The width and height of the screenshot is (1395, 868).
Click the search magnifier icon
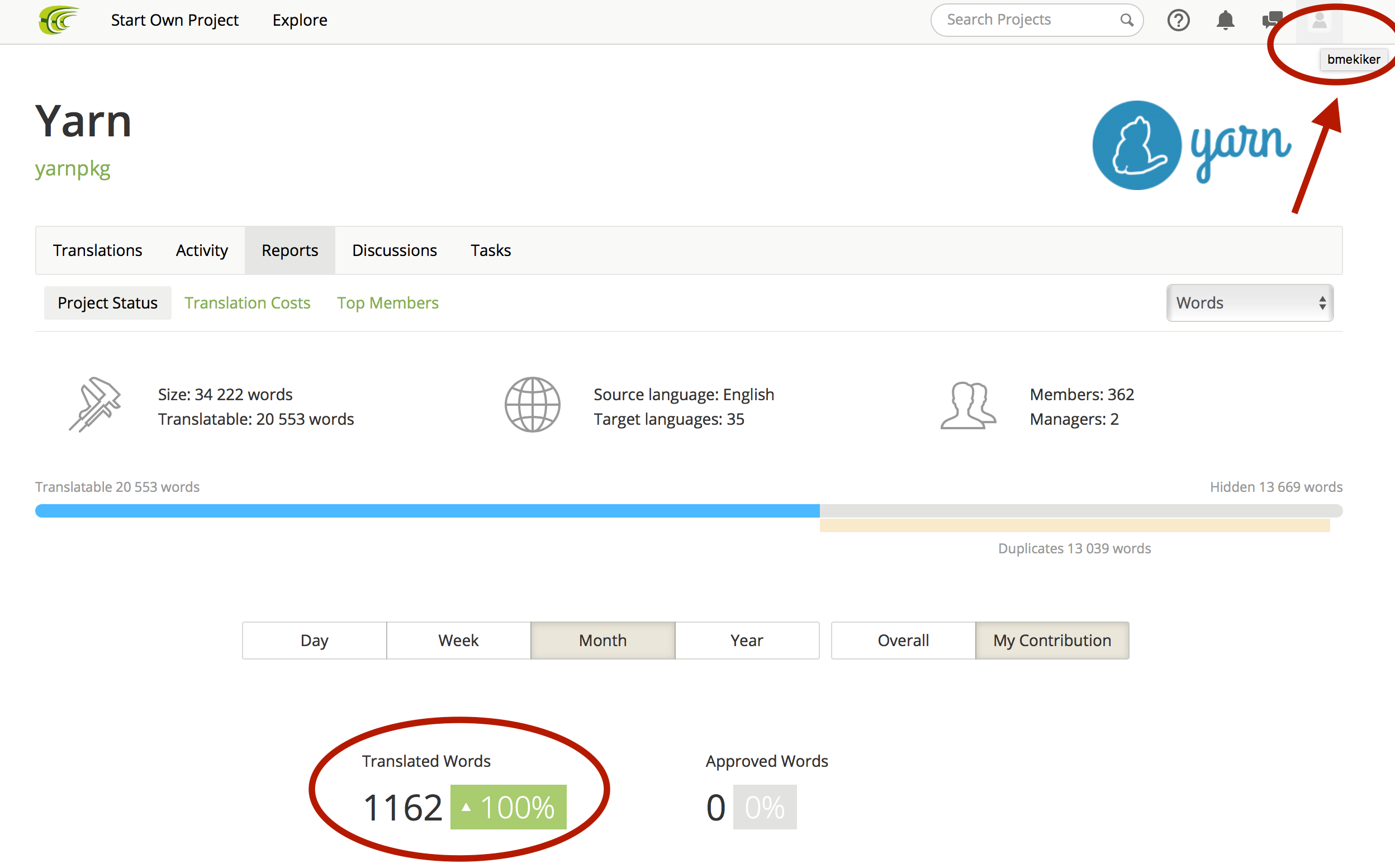(1127, 20)
